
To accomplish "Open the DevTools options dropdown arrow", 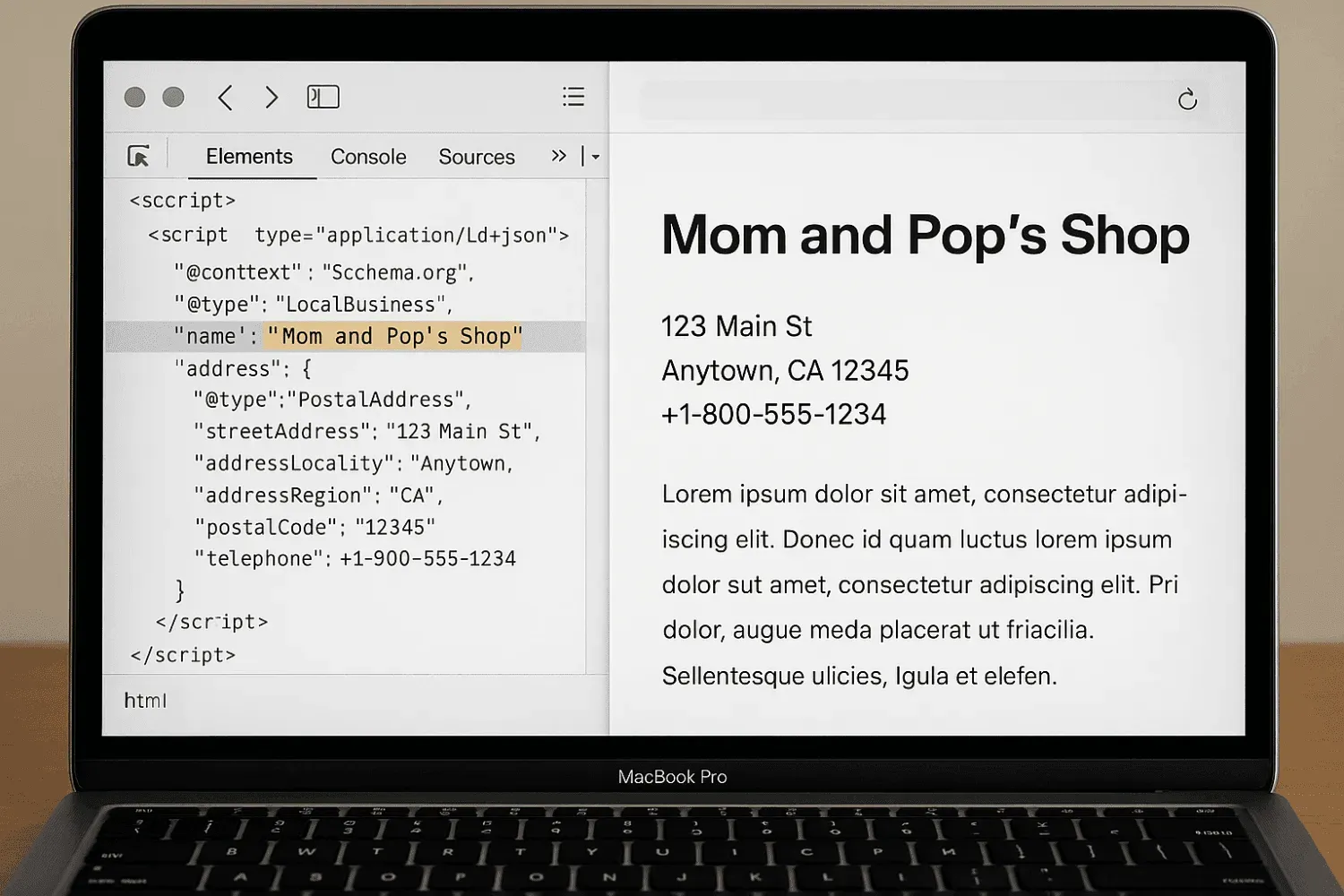I will point(595,155).
